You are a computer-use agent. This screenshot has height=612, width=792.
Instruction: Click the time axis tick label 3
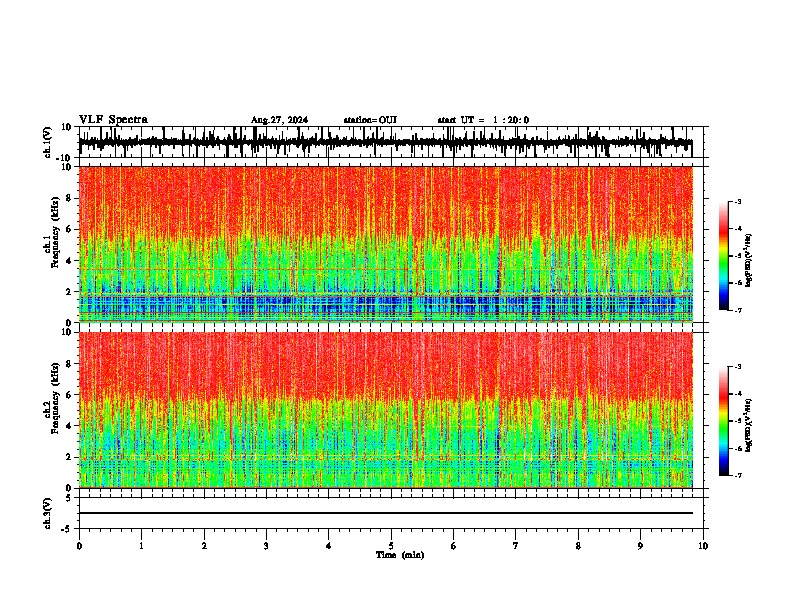pyautogui.click(x=266, y=546)
